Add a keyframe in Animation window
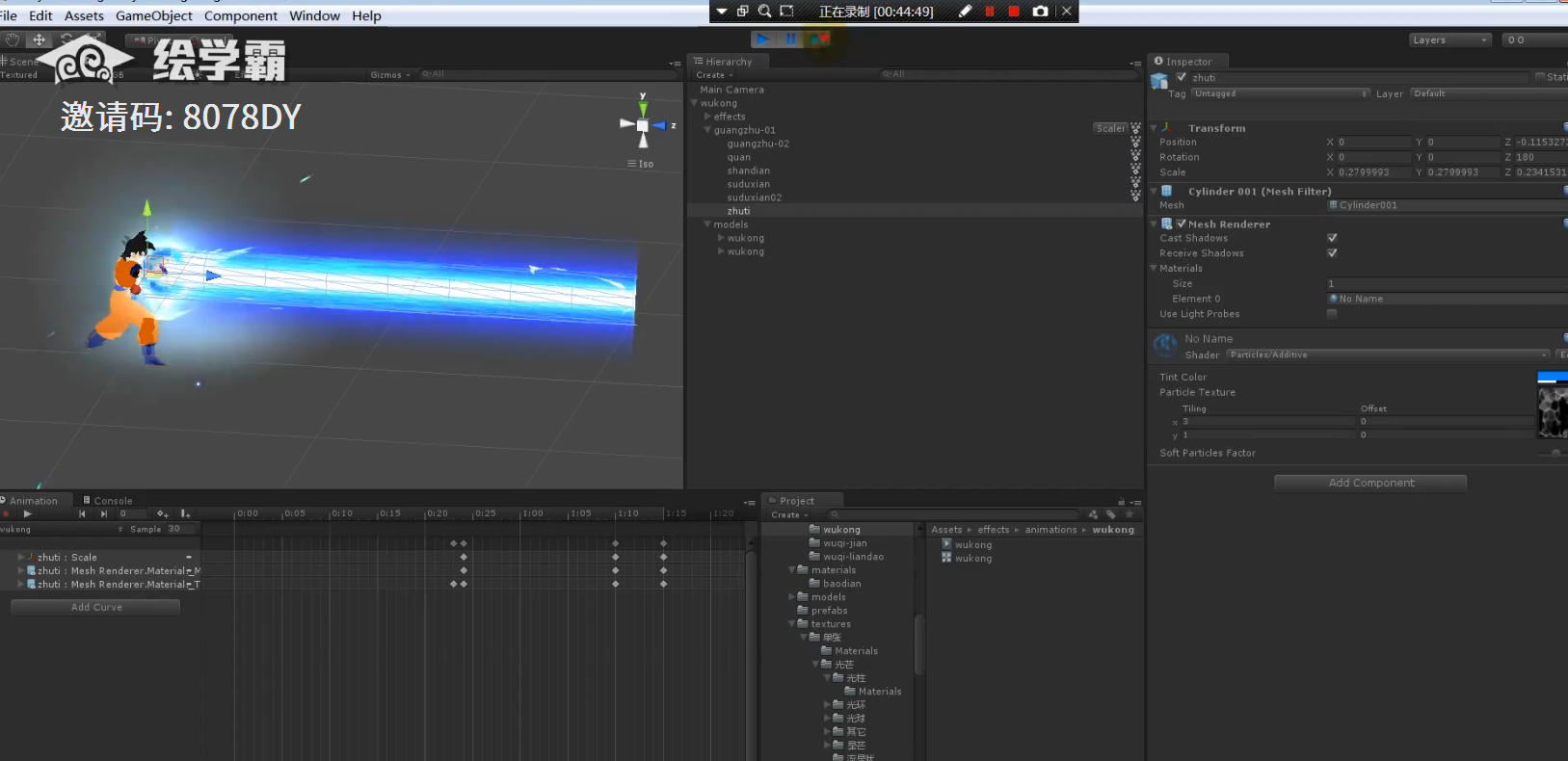The image size is (1568, 761). pos(162,514)
